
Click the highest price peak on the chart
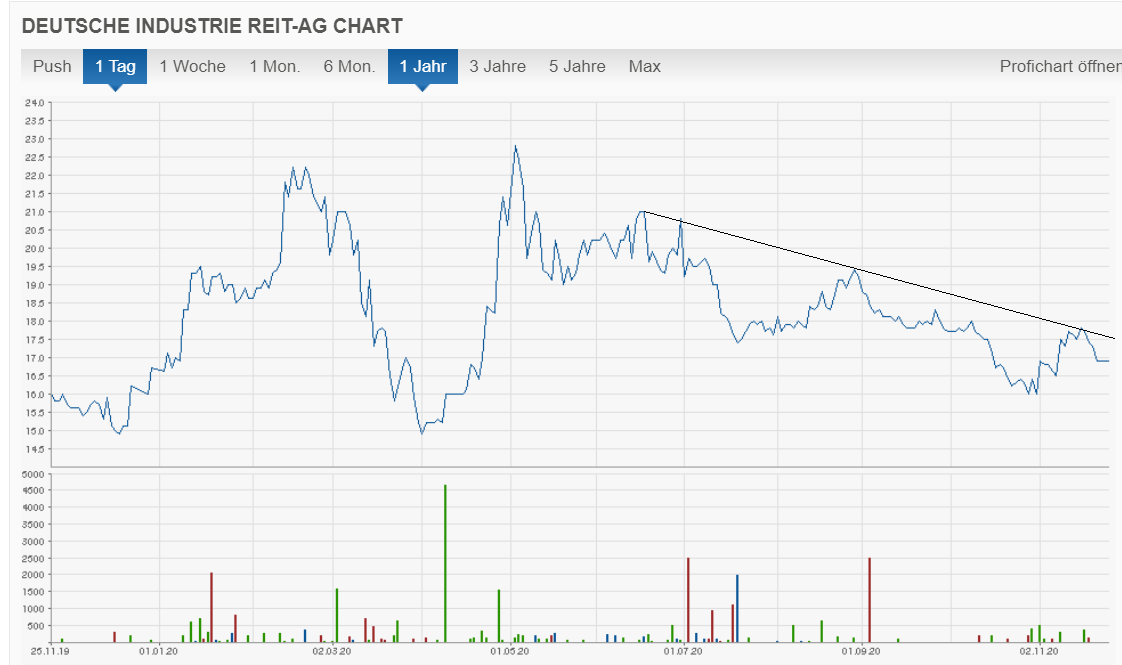(x=515, y=147)
